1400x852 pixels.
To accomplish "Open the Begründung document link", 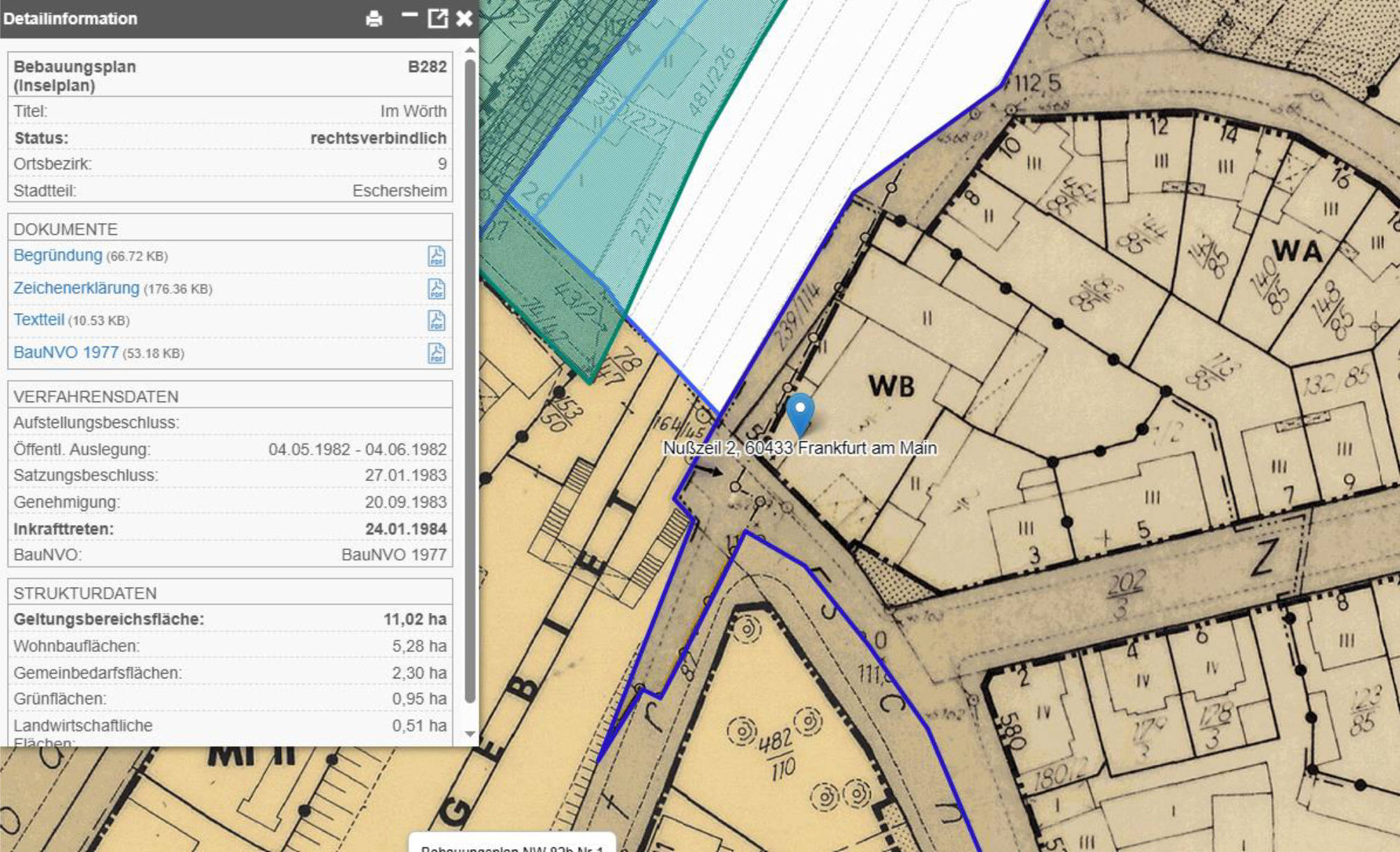I will (x=58, y=255).
